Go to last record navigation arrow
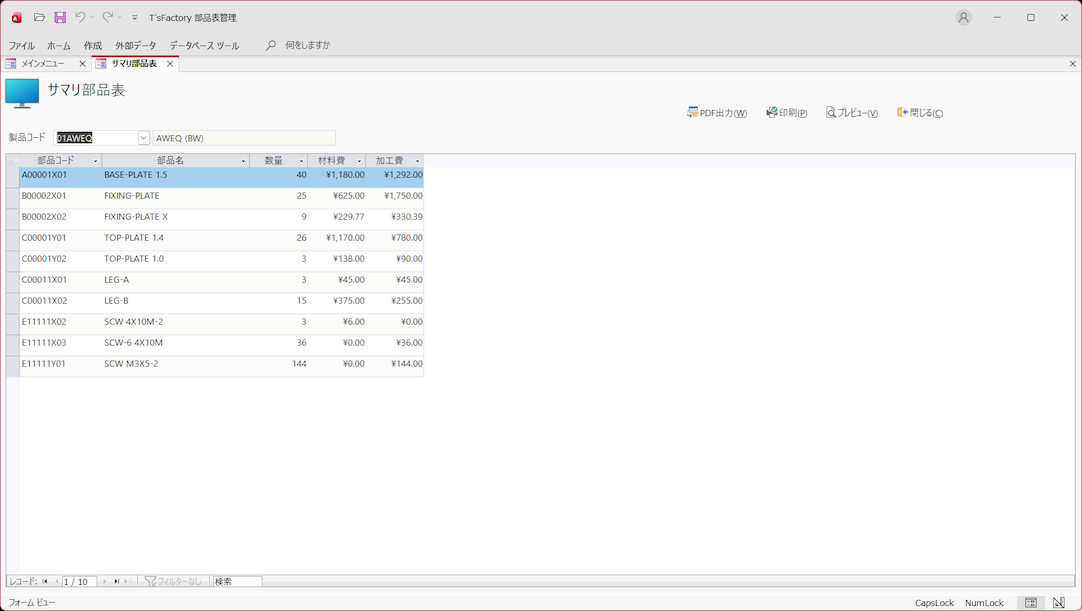This screenshot has height=611, width=1082. pyautogui.click(x=116, y=582)
